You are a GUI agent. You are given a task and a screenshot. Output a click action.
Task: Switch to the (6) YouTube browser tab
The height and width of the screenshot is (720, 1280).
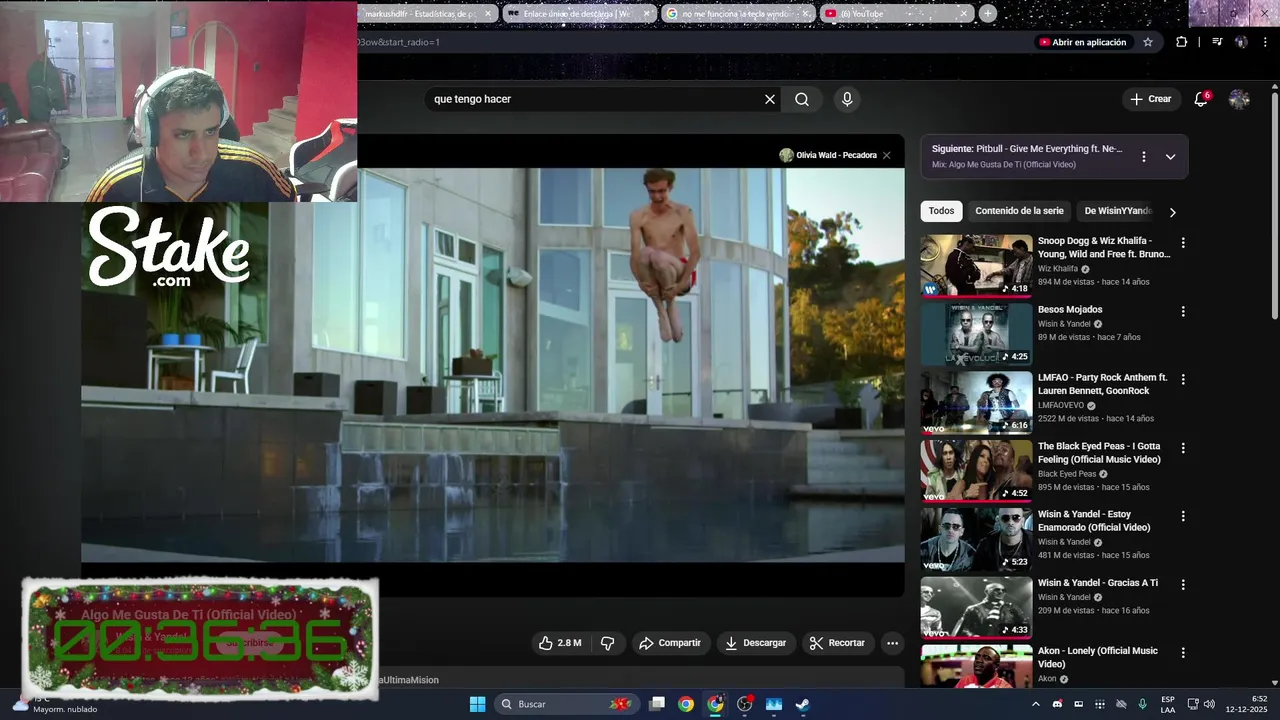[x=896, y=14]
